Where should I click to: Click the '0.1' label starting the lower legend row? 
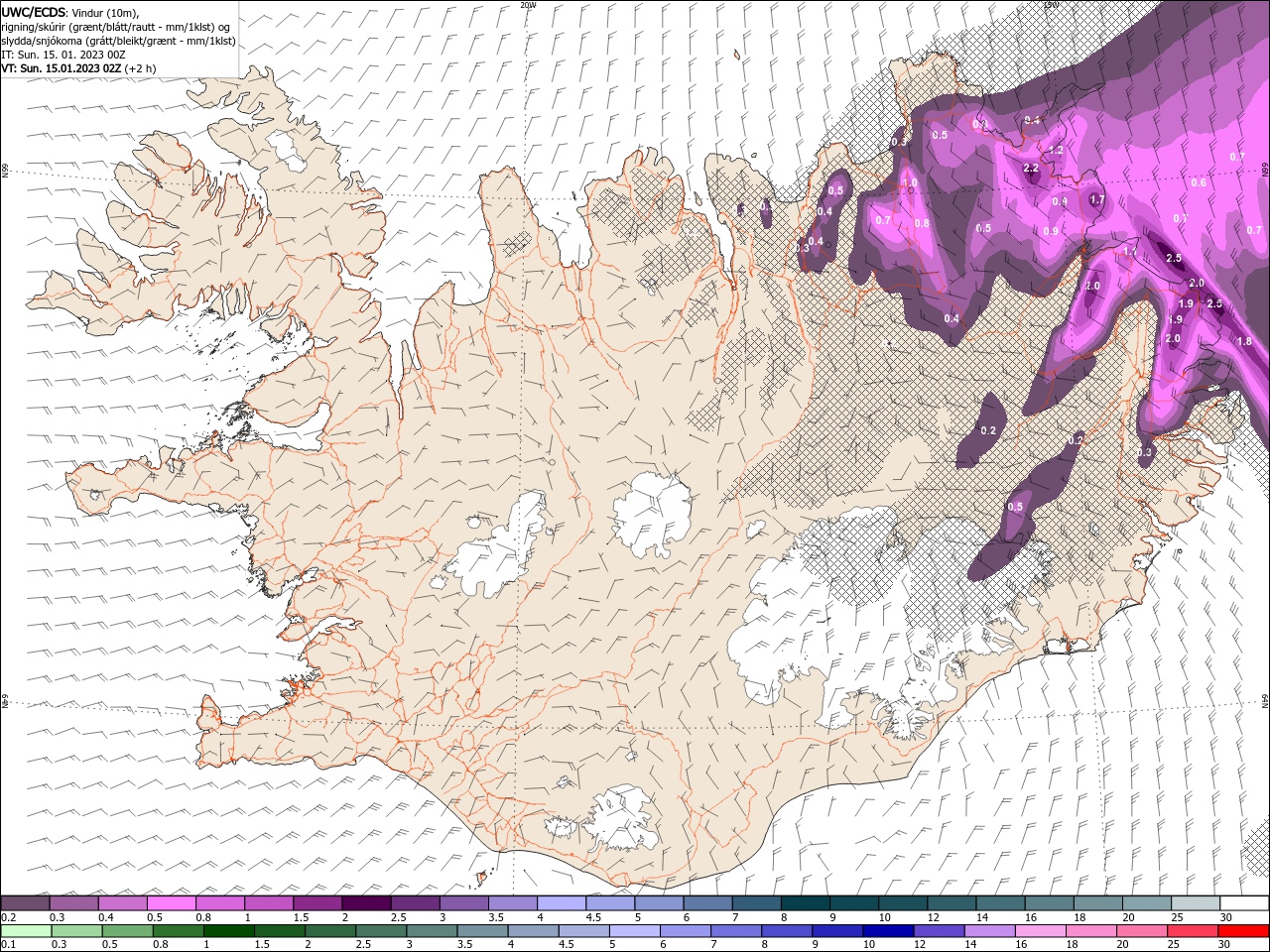point(8,945)
